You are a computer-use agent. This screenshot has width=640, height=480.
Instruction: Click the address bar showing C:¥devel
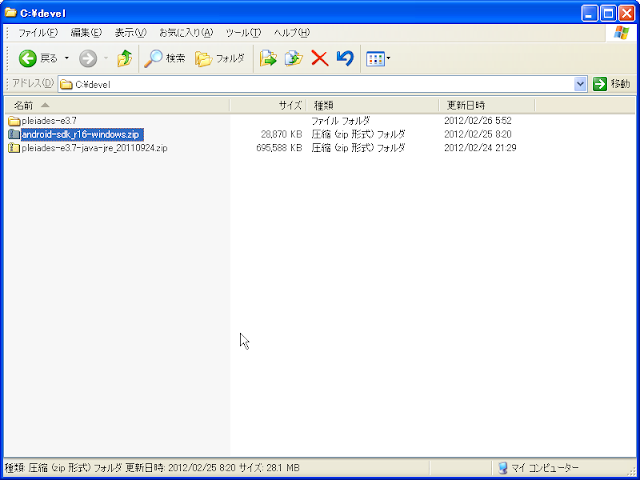click(322, 84)
